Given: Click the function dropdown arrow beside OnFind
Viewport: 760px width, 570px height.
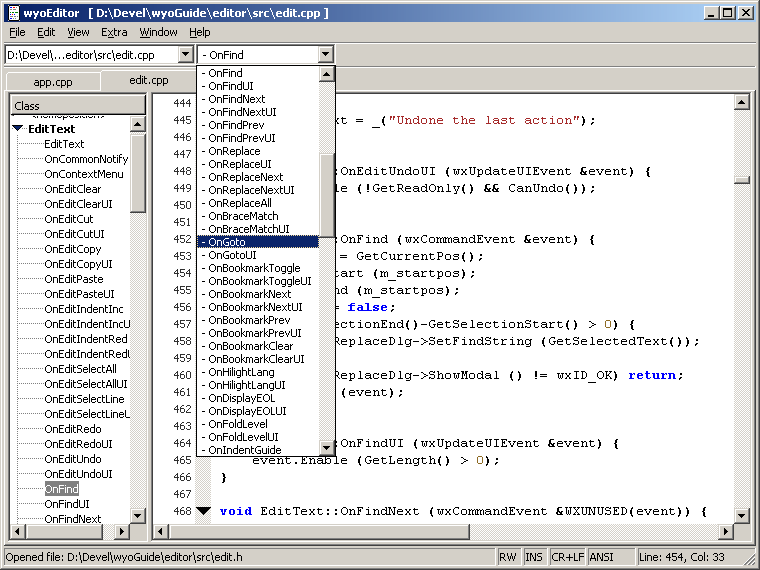Looking at the screenshot, I should click(x=325, y=55).
